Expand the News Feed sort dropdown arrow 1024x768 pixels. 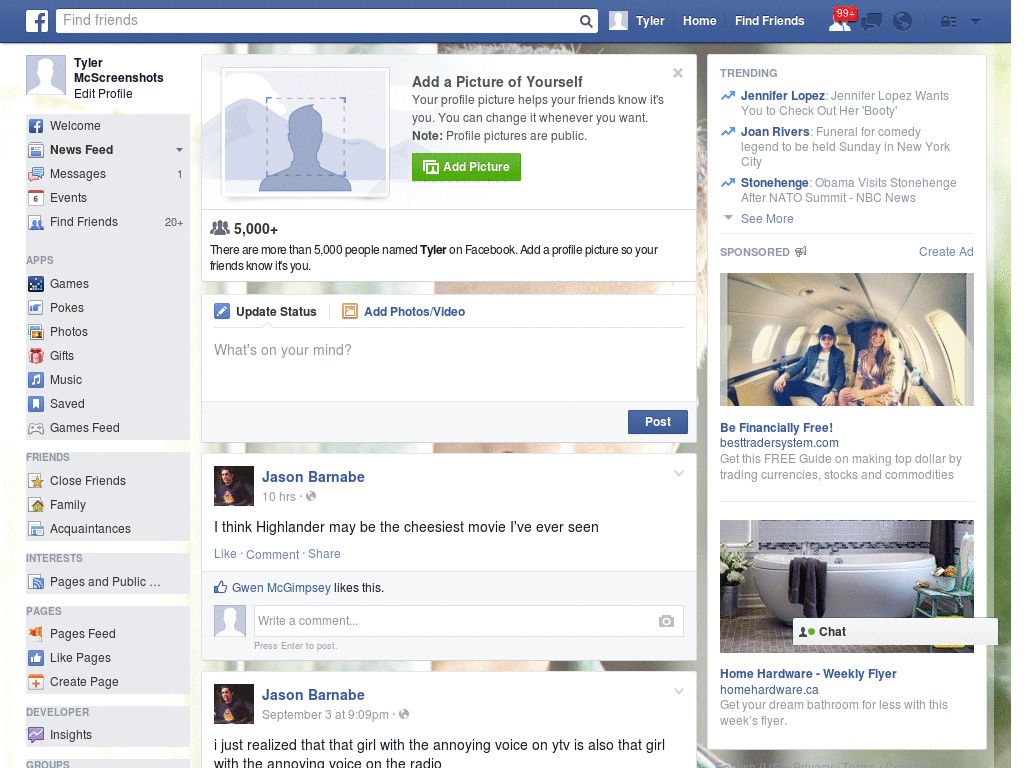[x=179, y=150]
